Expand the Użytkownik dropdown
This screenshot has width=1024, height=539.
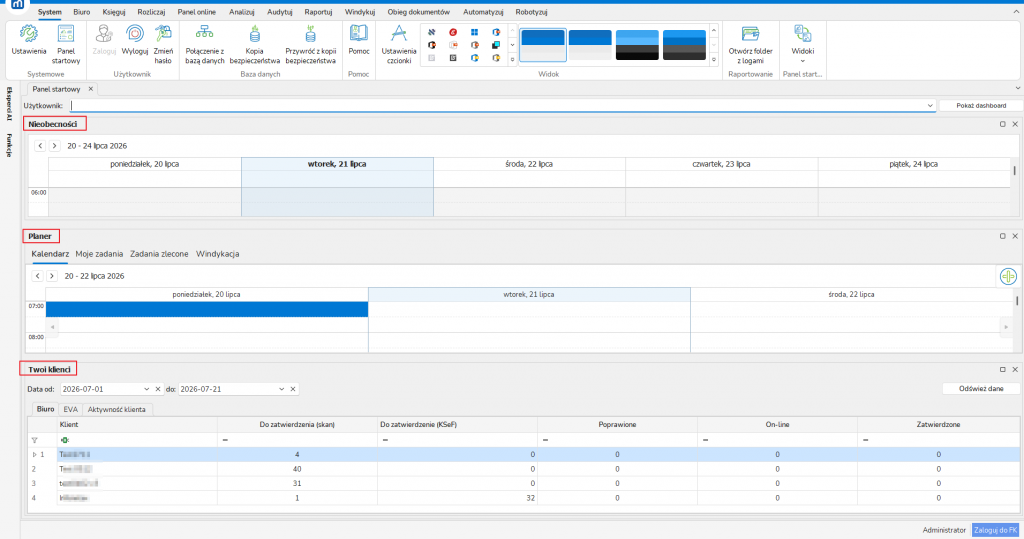929,106
